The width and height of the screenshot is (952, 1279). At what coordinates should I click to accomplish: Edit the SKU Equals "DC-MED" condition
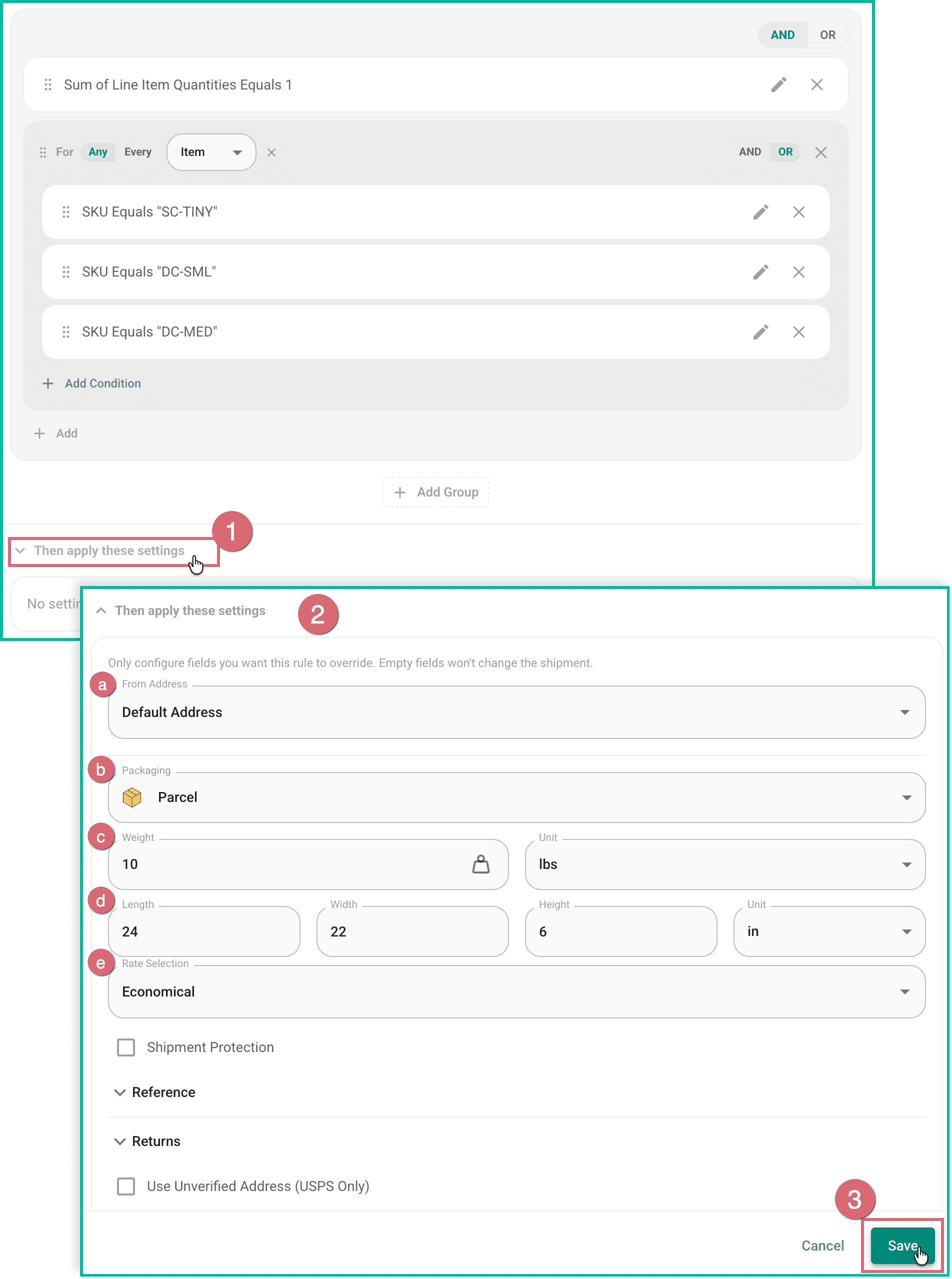[x=760, y=332]
